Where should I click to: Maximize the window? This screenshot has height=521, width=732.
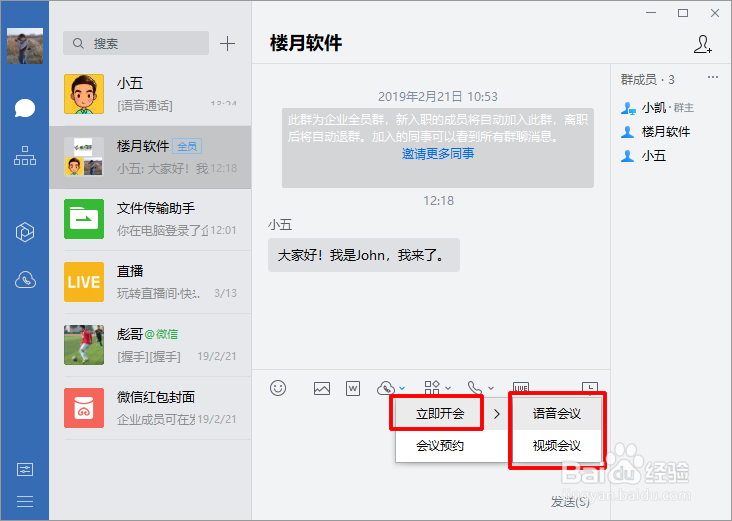click(x=683, y=13)
